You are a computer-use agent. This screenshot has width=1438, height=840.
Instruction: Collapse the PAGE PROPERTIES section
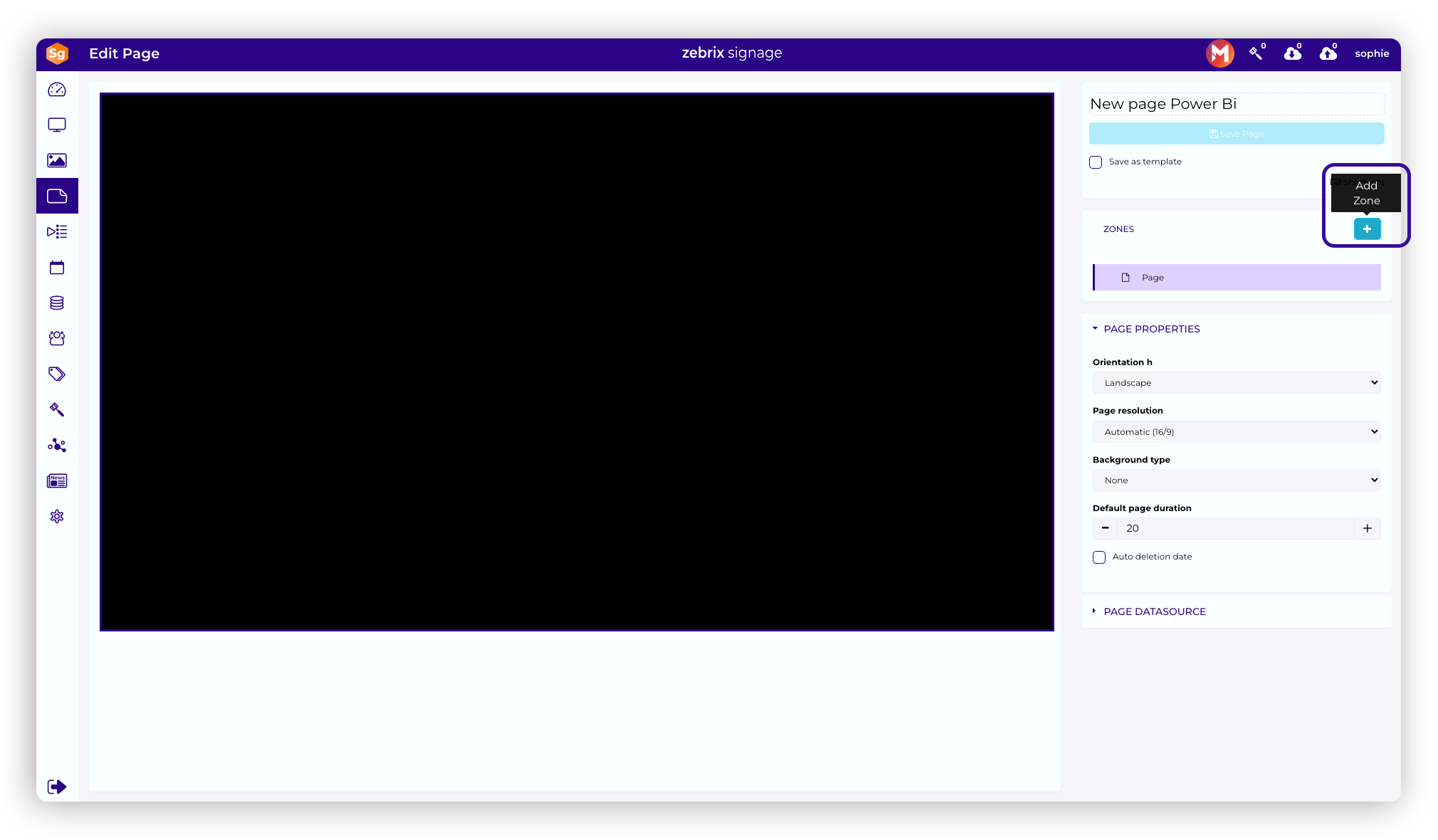1151,329
